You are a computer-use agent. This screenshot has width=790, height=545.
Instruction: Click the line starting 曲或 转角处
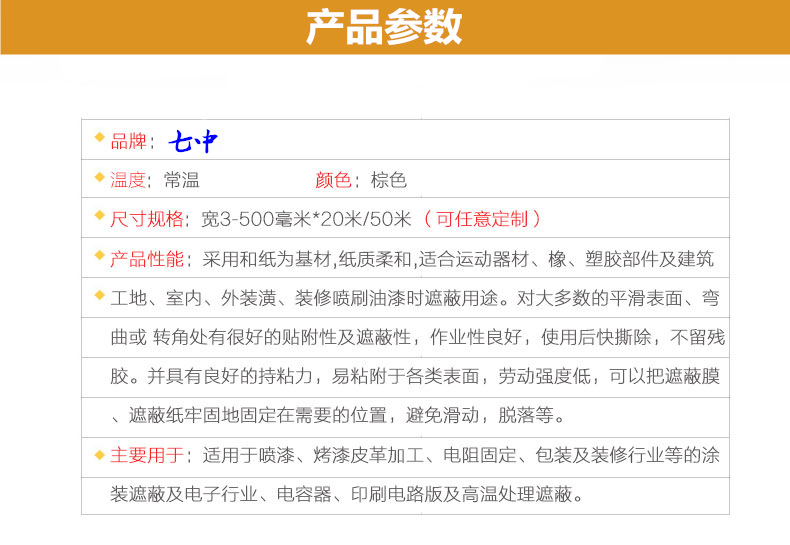(418, 337)
